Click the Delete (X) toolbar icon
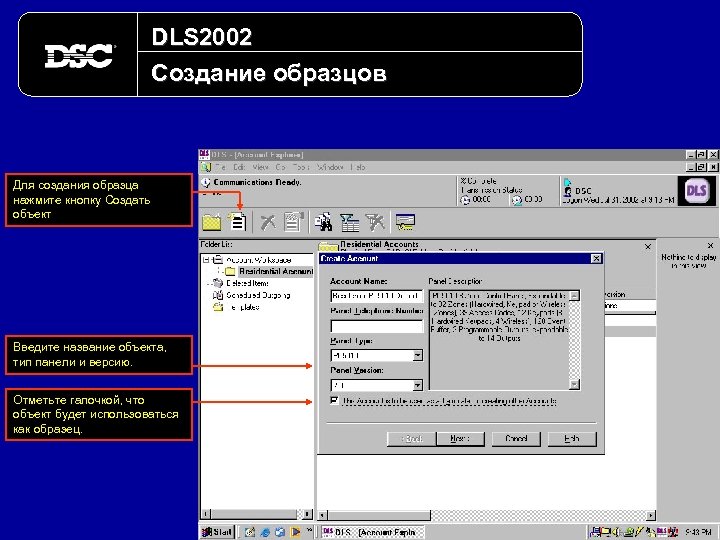The width and height of the screenshot is (720, 540). tap(268, 222)
